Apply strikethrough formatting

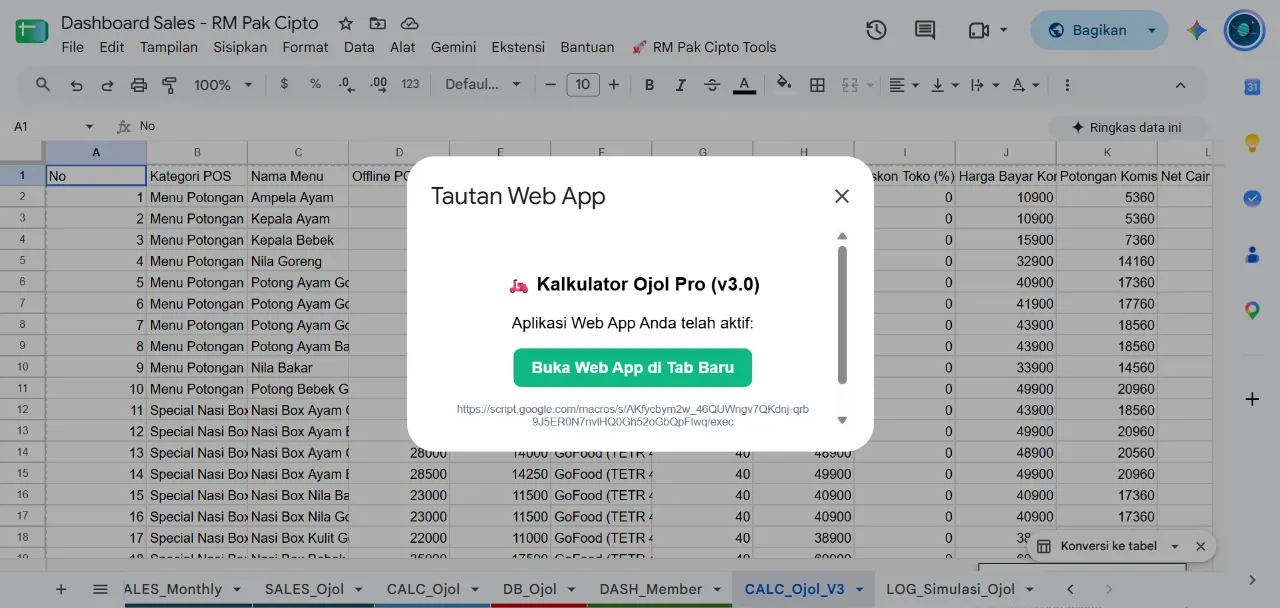[x=712, y=85]
